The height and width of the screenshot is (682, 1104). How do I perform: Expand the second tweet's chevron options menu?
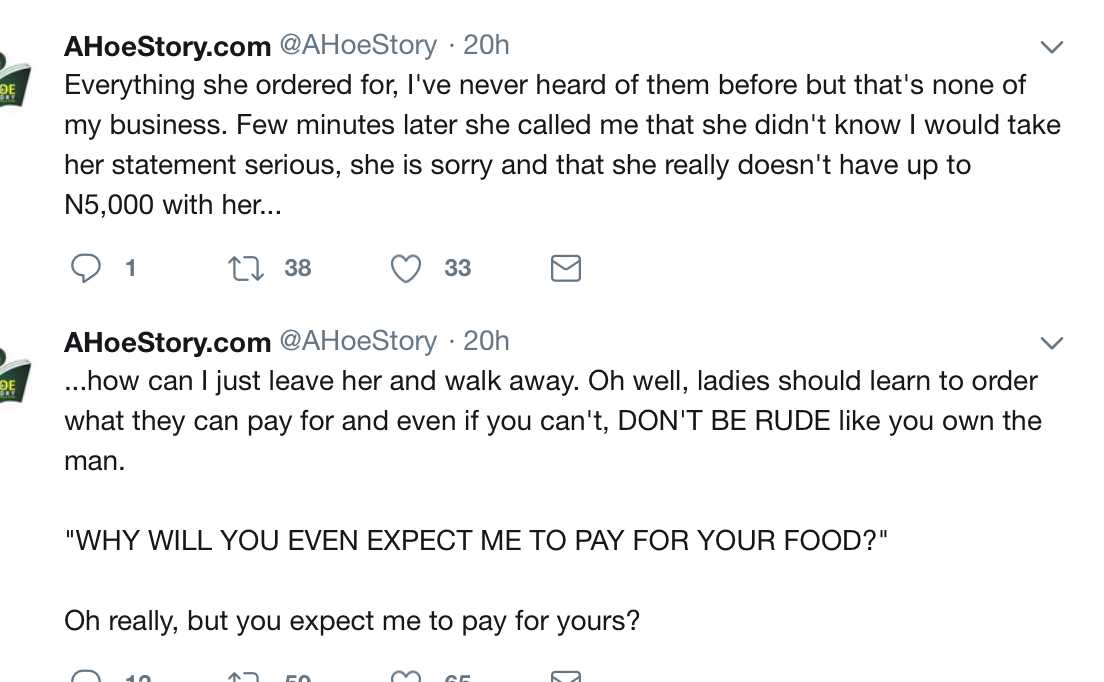point(1051,343)
